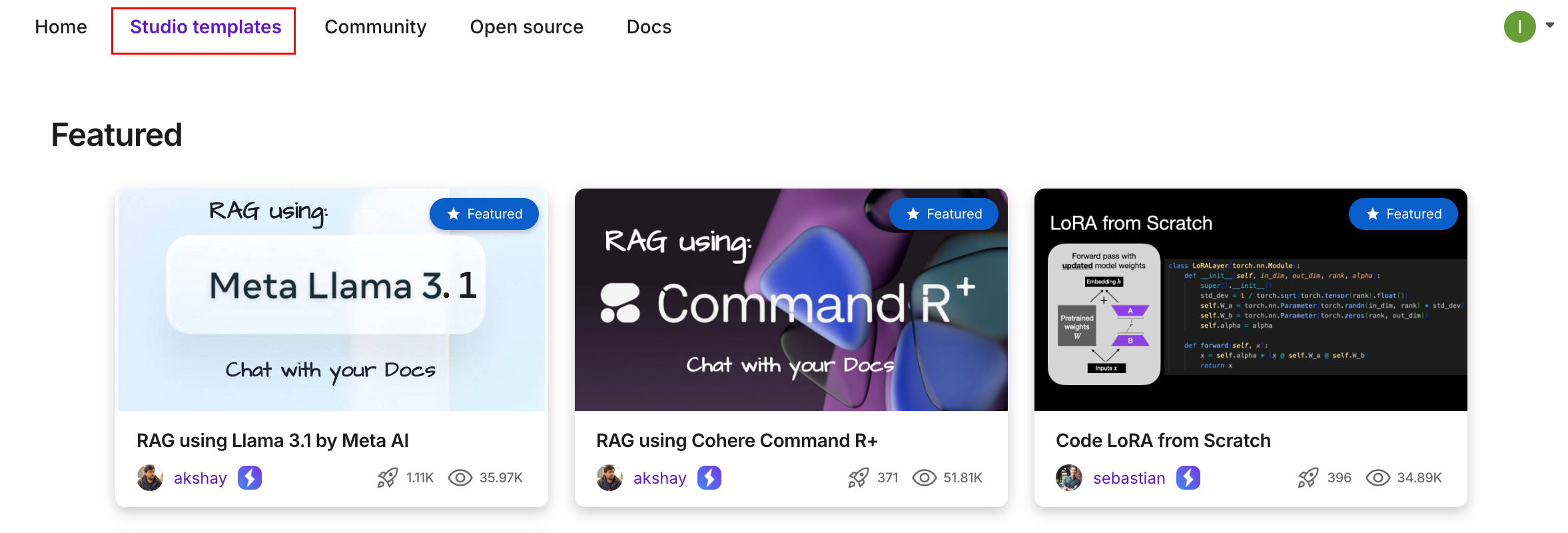Visit sebastian's author profile link
The height and width of the screenshot is (533, 1568).
[x=1129, y=478]
